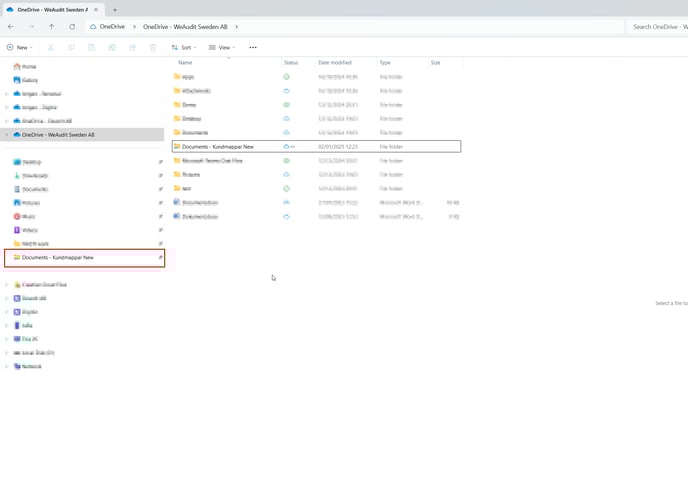This screenshot has width=688, height=491.
Task: Open a new tab with plus button
Action: (115, 10)
